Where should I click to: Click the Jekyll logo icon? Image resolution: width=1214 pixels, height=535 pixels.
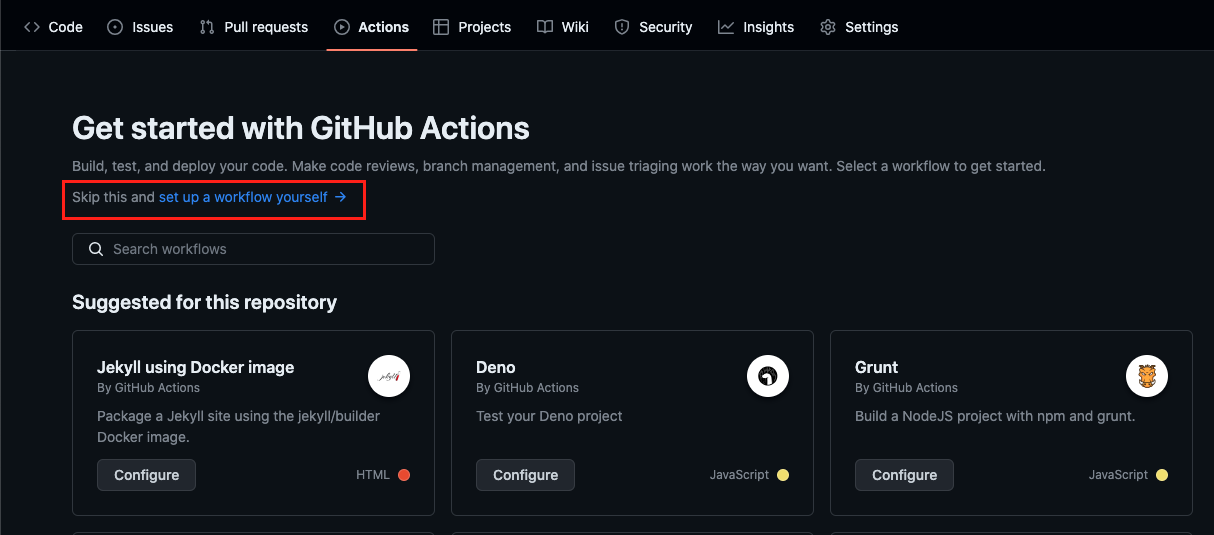coord(389,376)
